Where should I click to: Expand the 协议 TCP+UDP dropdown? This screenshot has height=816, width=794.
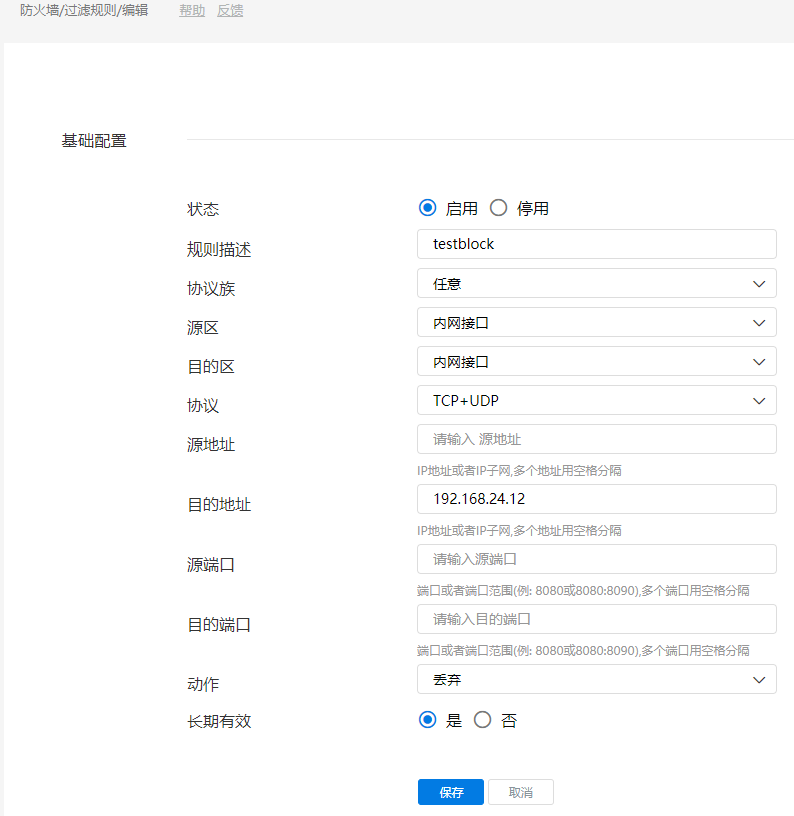[596, 400]
